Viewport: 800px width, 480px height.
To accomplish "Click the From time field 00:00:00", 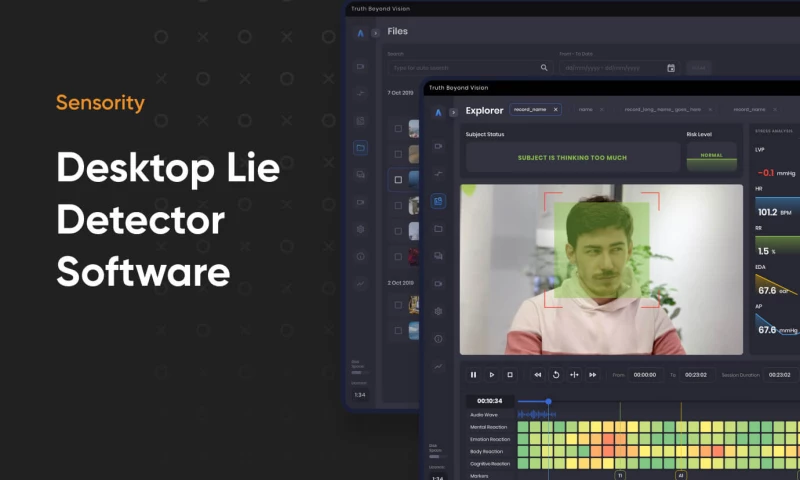I will click(645, 375).
